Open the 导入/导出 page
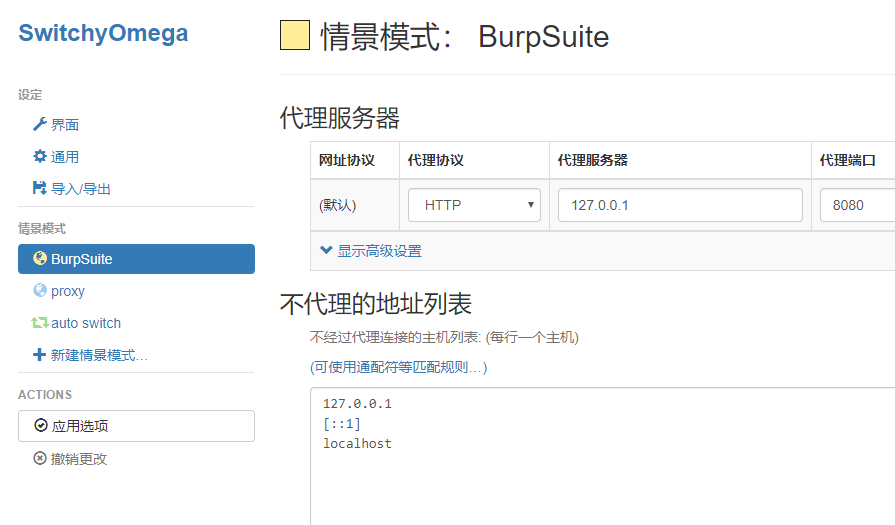Screen dimensions: 895x525 tap(80, 188)
